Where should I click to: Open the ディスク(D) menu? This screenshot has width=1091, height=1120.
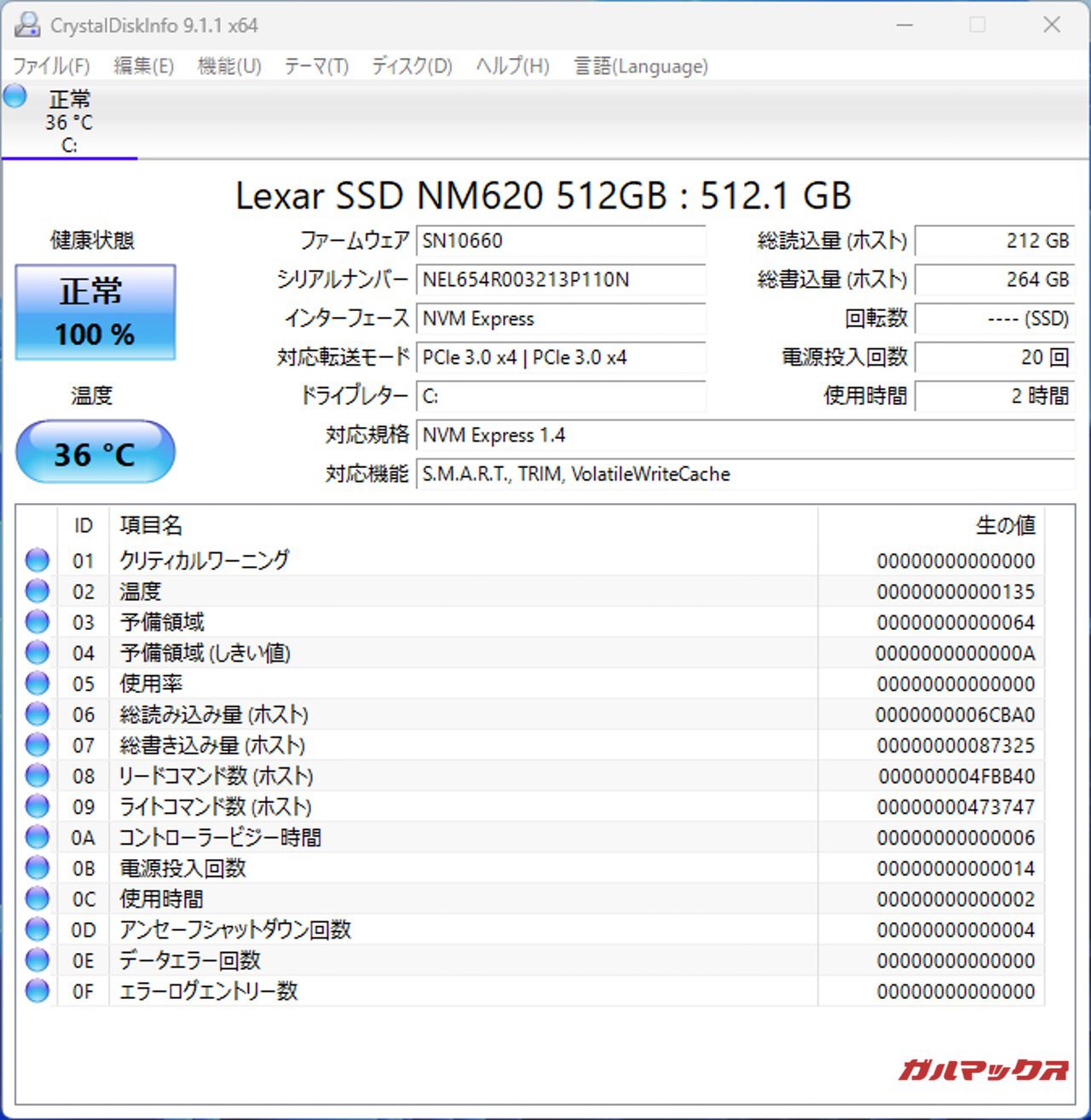pos(412,66)
